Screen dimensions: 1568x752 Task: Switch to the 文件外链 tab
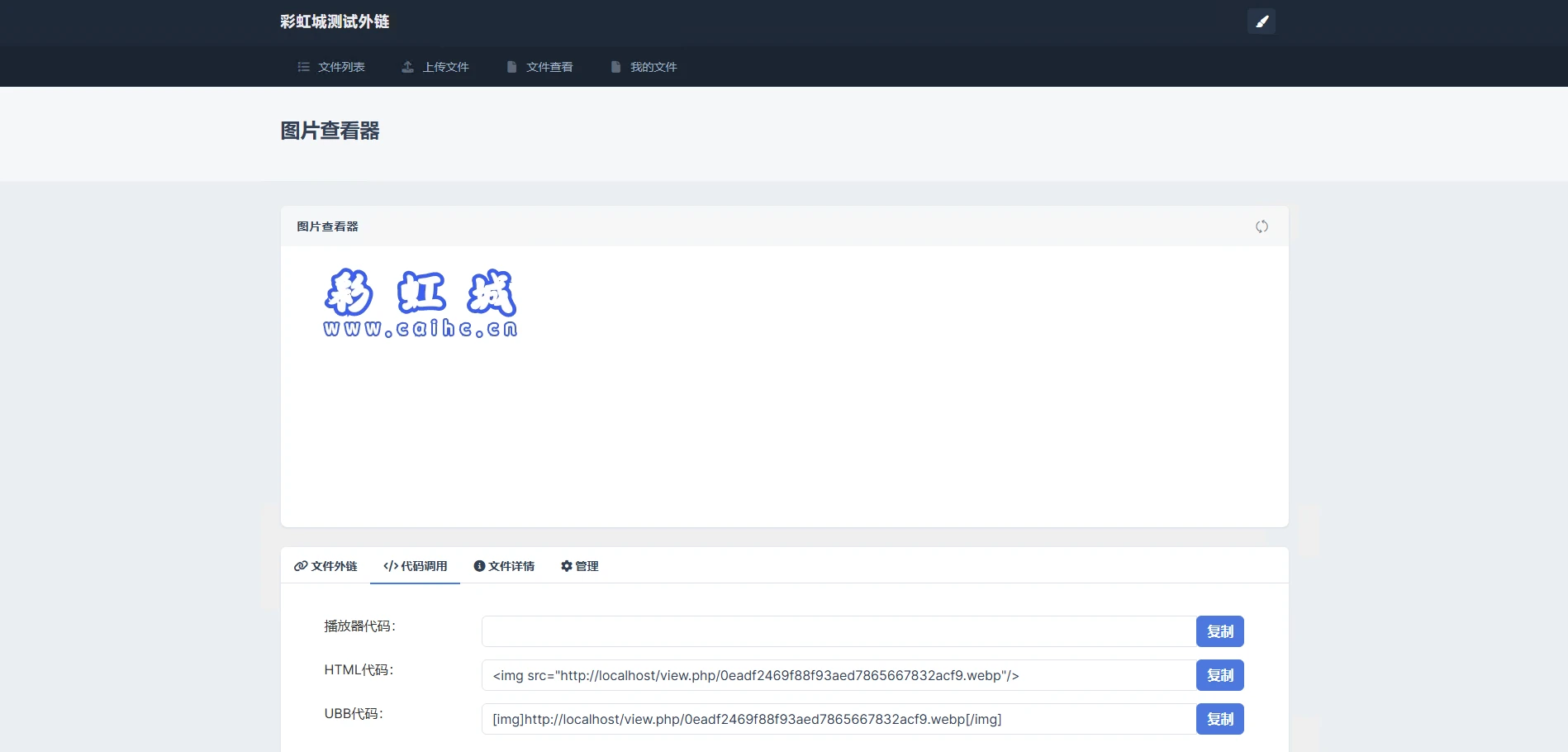(325, 566)
